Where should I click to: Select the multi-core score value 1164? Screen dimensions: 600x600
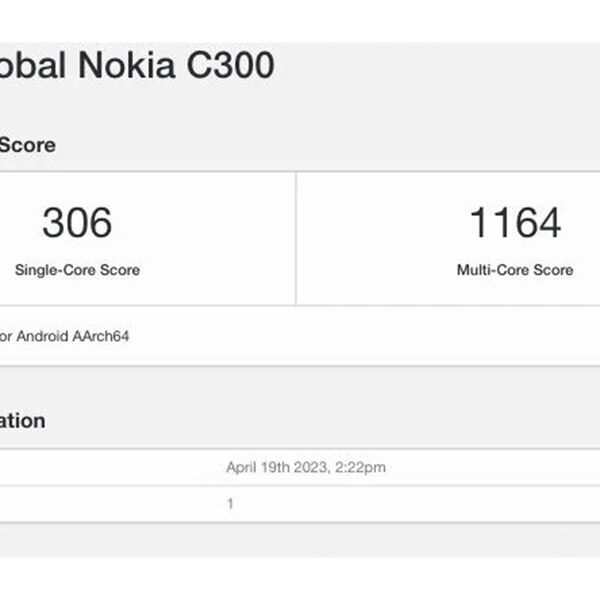pos(515,222)
